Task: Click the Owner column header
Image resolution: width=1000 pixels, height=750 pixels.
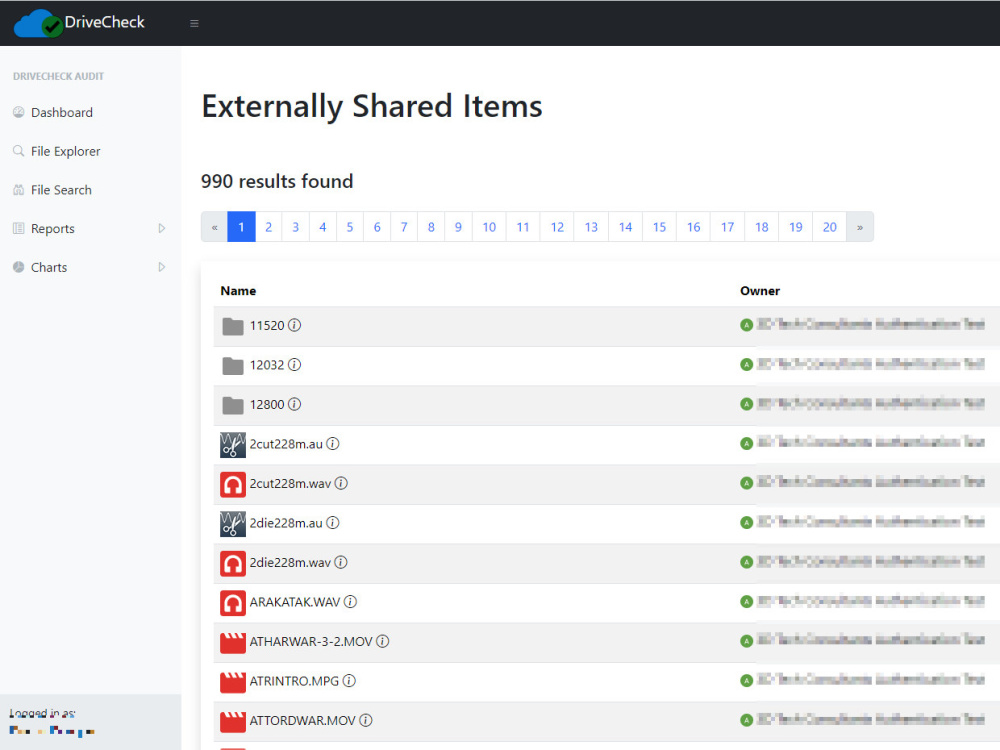Action: tap(760, 291)
